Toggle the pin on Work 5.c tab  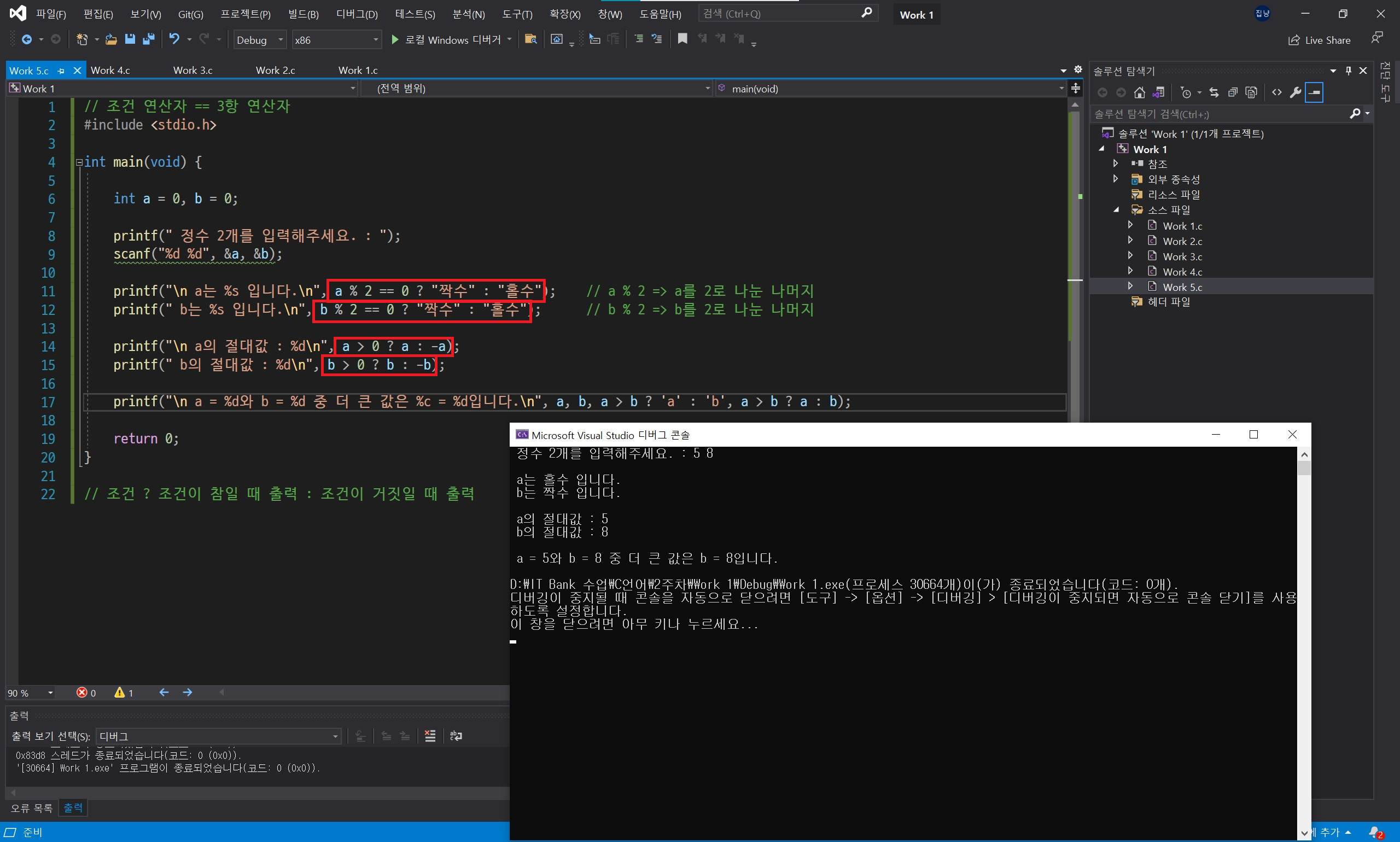[x=61, y=71]
